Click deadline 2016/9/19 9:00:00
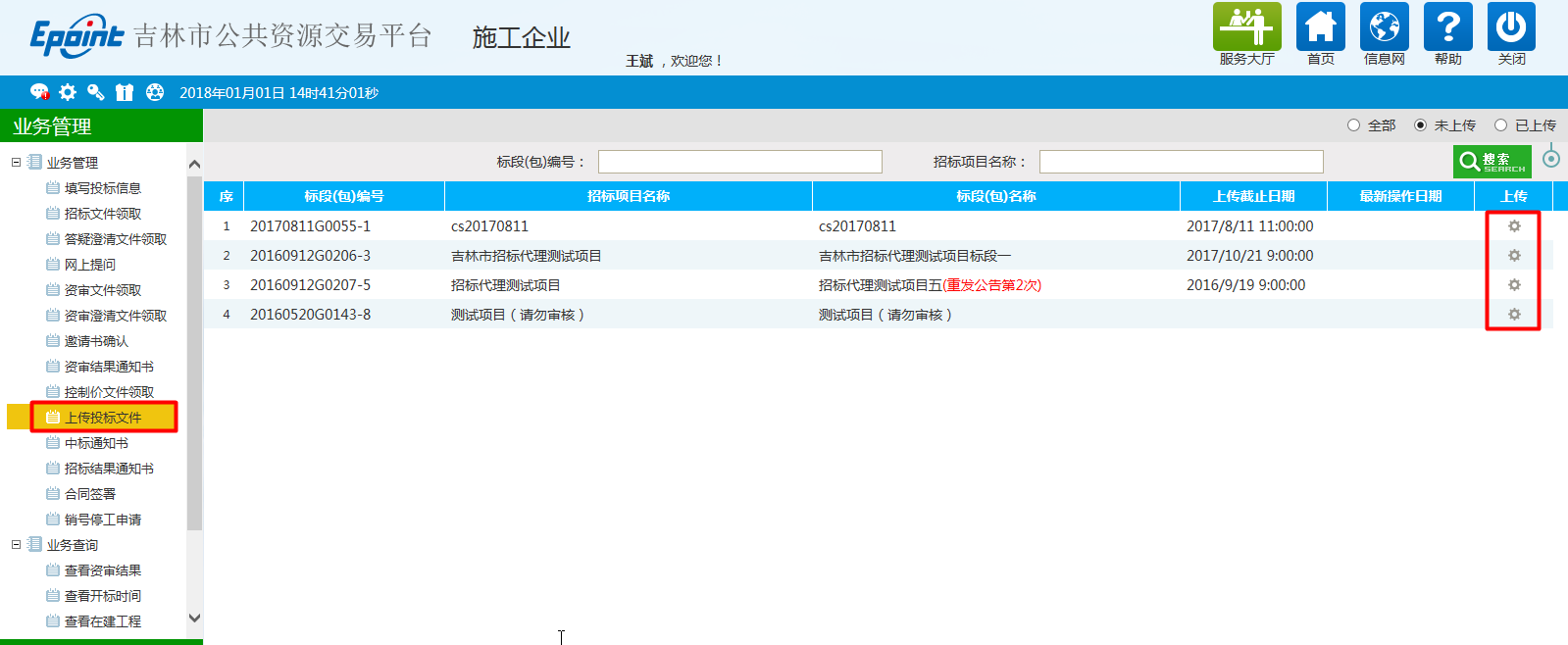The height and width of the screenshot is (645, 1568). [1246, 285]
